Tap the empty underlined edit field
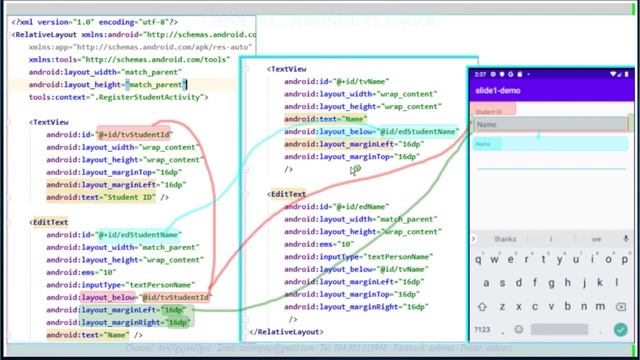 pyautogui.click(x=551, y=162)
